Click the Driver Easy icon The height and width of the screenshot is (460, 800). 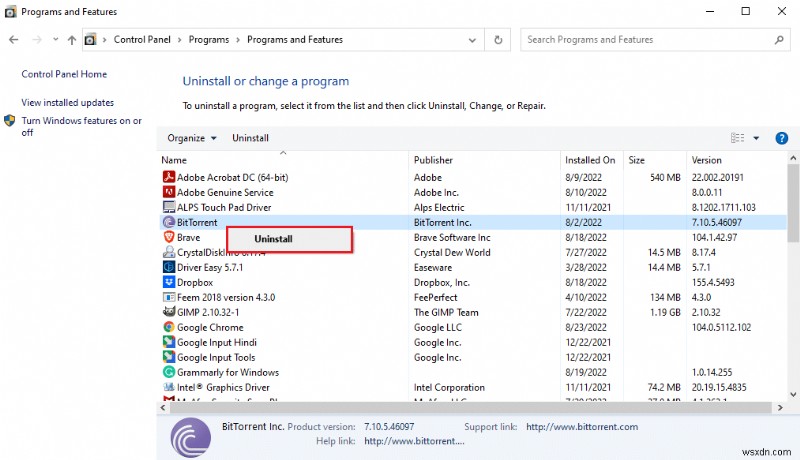click(169, 267)
